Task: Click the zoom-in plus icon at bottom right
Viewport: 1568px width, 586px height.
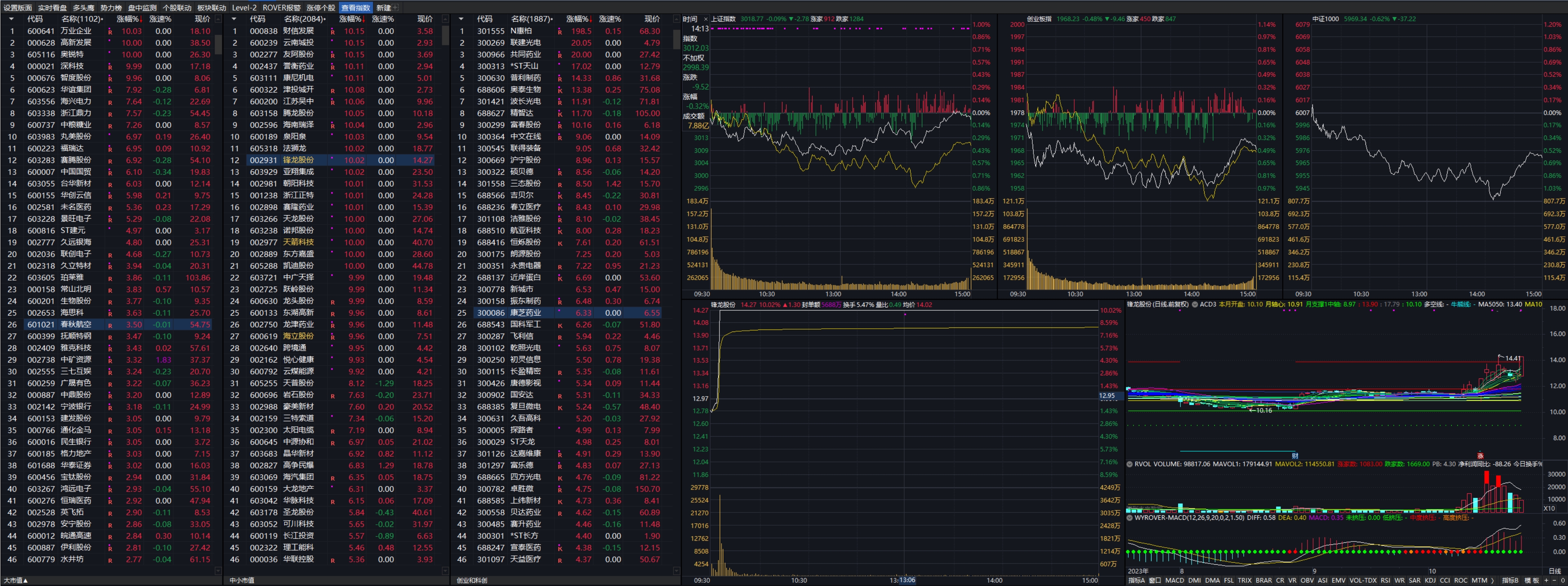Action: [x=1546, y=581]
